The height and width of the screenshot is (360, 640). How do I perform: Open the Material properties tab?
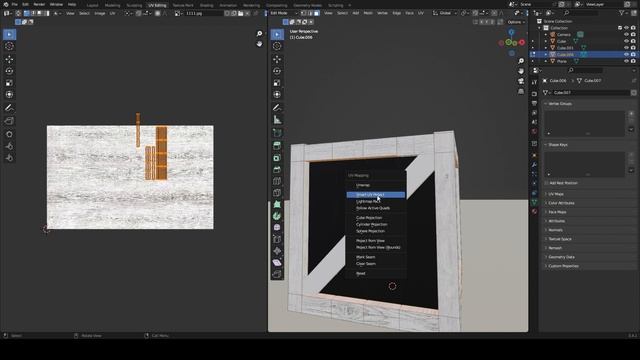[x=534, y=211]
